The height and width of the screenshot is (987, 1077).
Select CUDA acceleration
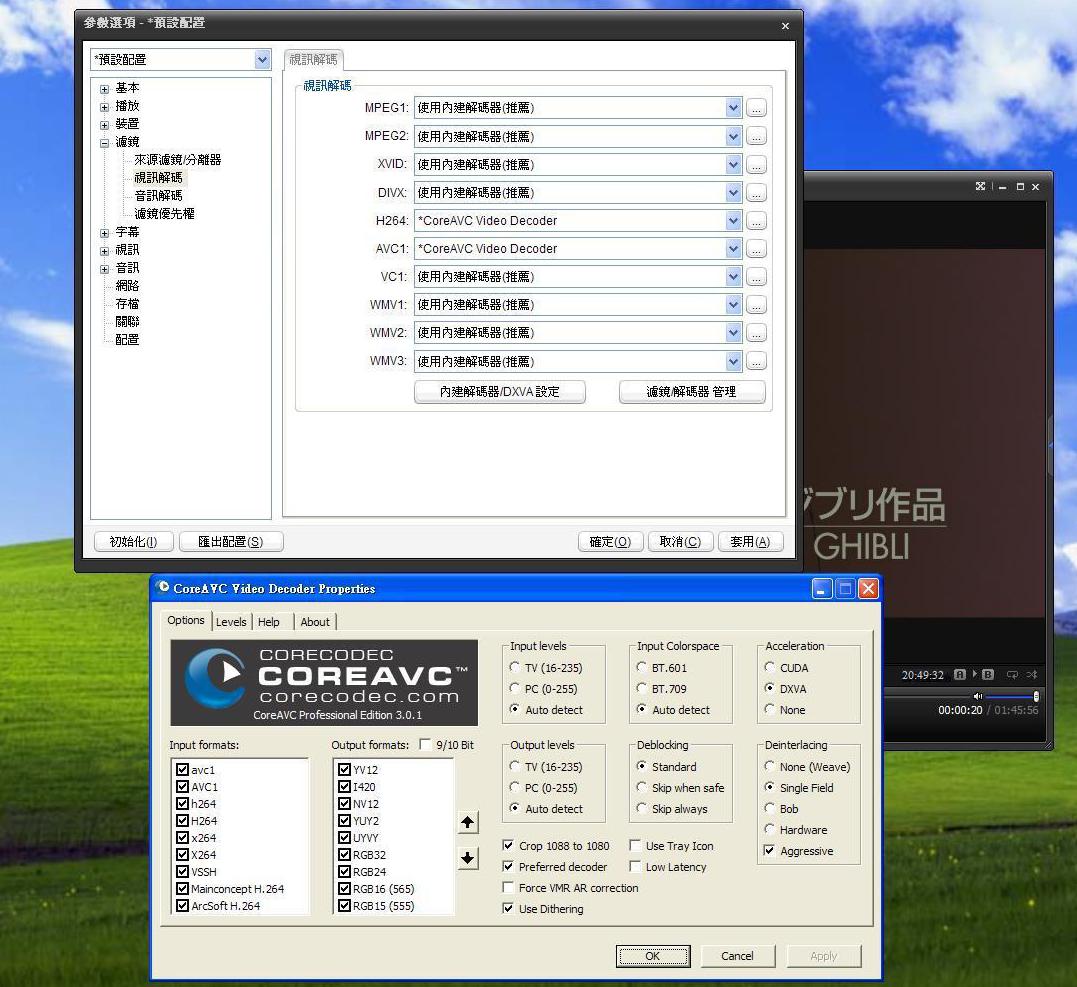click(769, 667)
